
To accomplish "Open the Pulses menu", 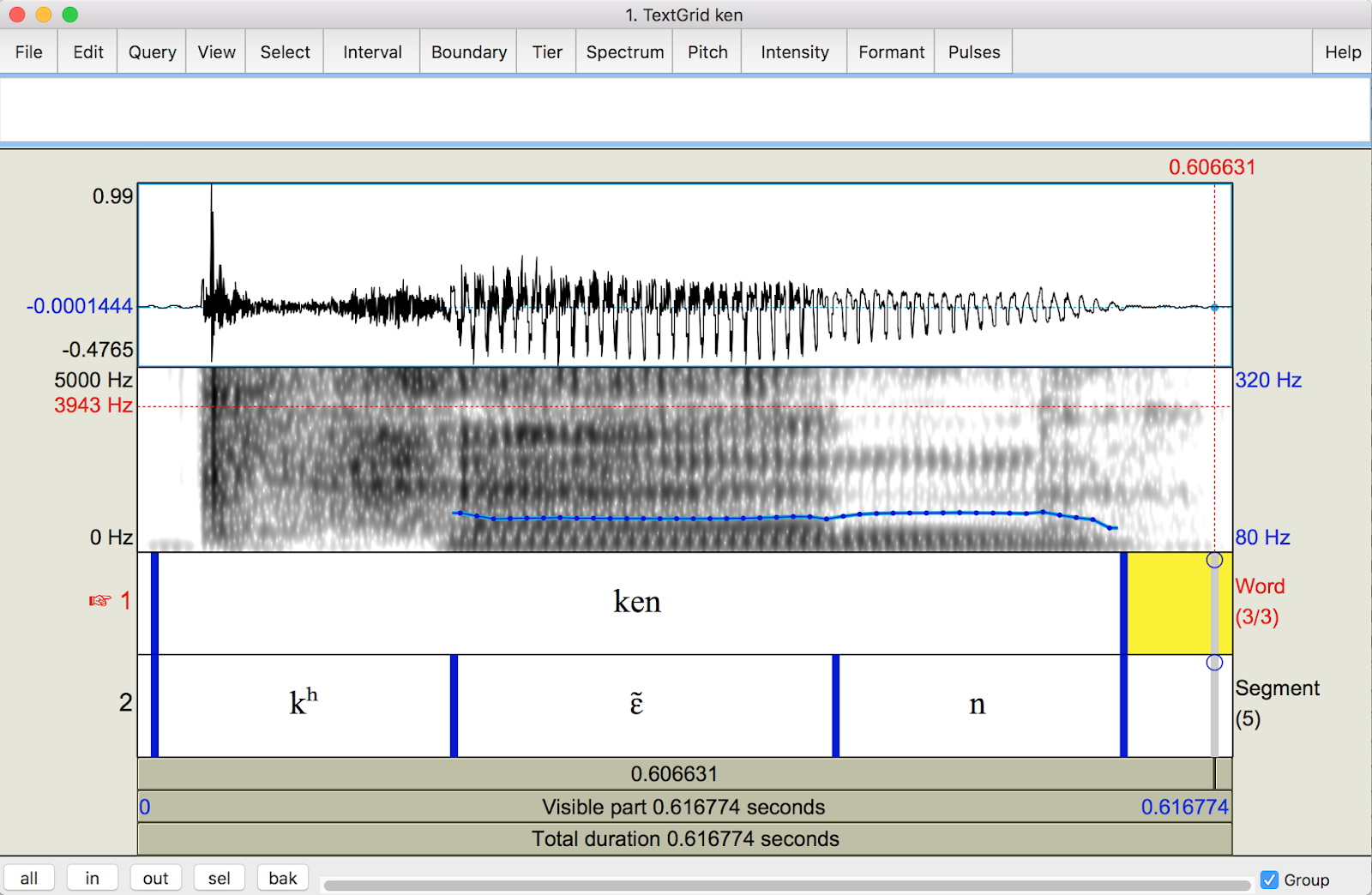I will [972, 51].
